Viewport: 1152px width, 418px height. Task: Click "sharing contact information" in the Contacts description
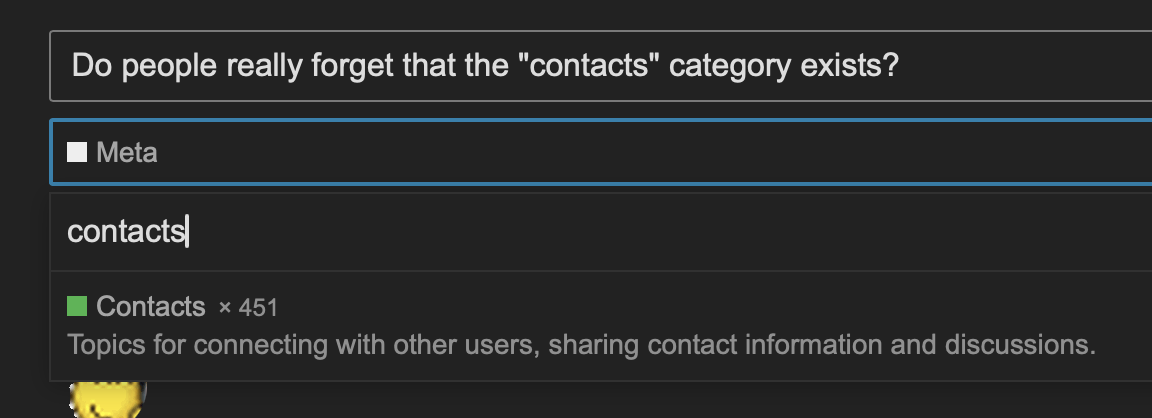pos(716,345)
